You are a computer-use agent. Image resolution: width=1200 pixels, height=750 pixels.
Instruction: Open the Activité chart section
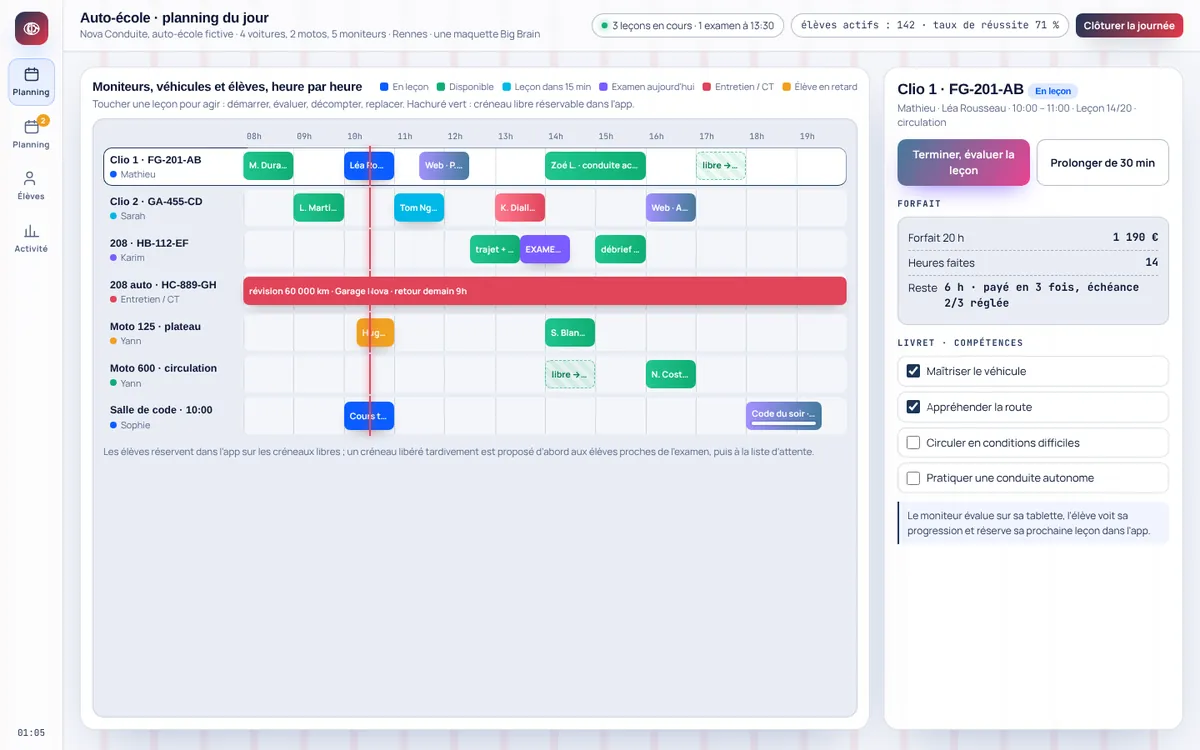point(31,238)
